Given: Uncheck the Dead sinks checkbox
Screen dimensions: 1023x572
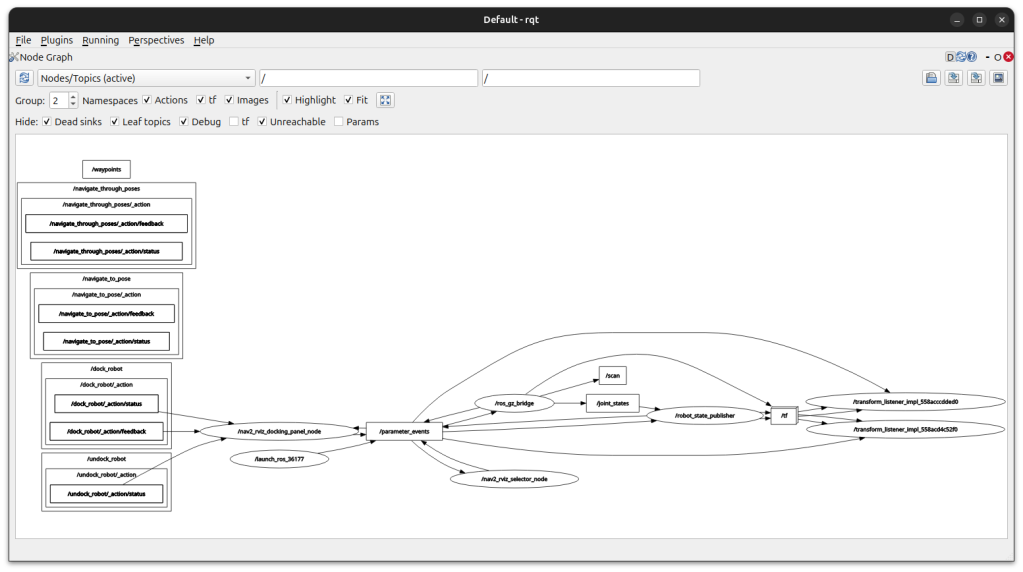Looking at the screenshot, I should click(x=47, y=122).
